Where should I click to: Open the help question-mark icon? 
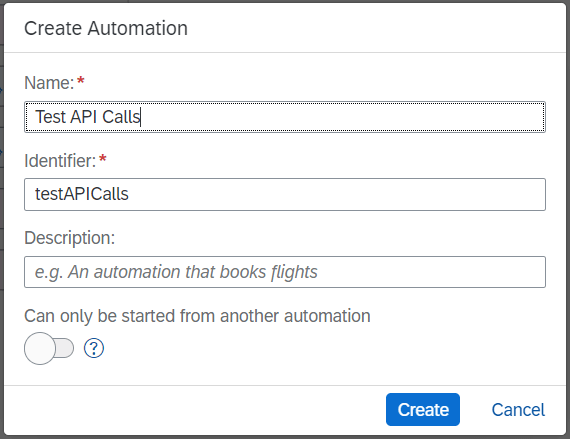coord(94,348)
